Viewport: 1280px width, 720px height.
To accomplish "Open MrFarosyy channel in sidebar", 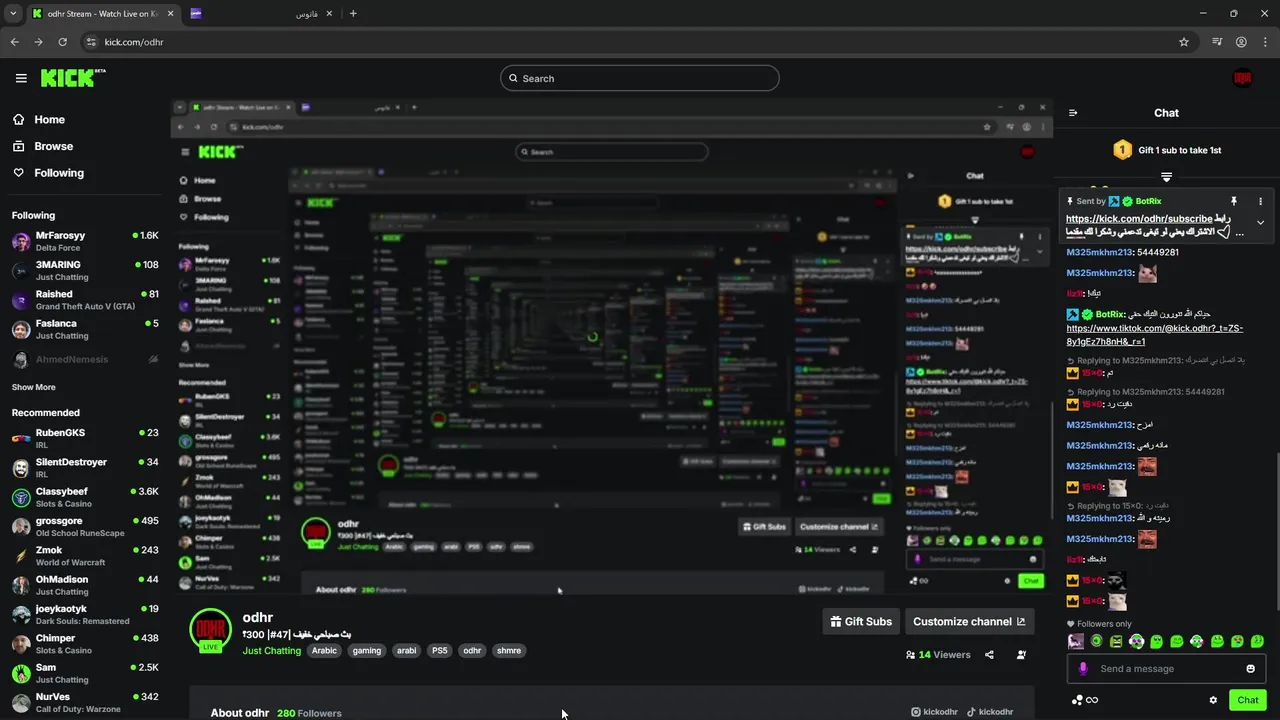I will click(x=85, y=241).
